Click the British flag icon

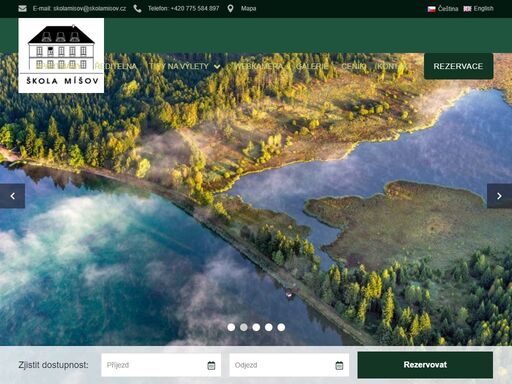467,9
